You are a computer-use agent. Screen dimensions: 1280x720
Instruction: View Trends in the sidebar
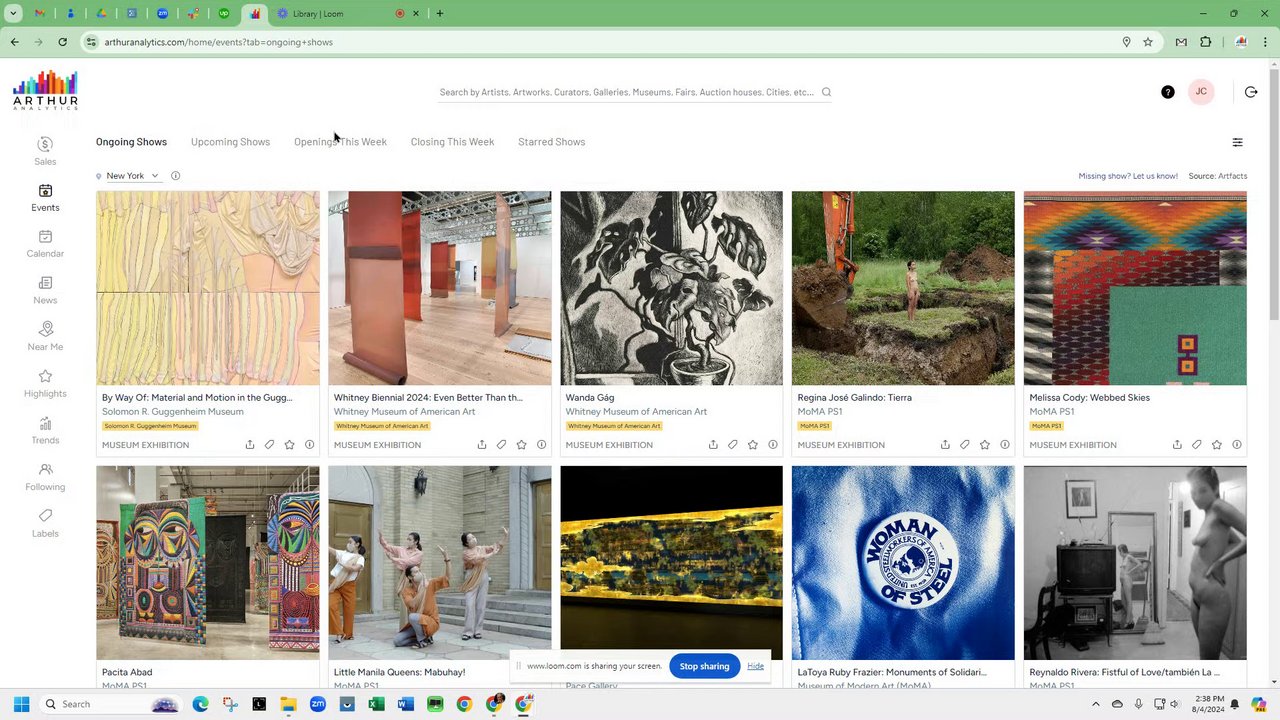pos(45,430)
